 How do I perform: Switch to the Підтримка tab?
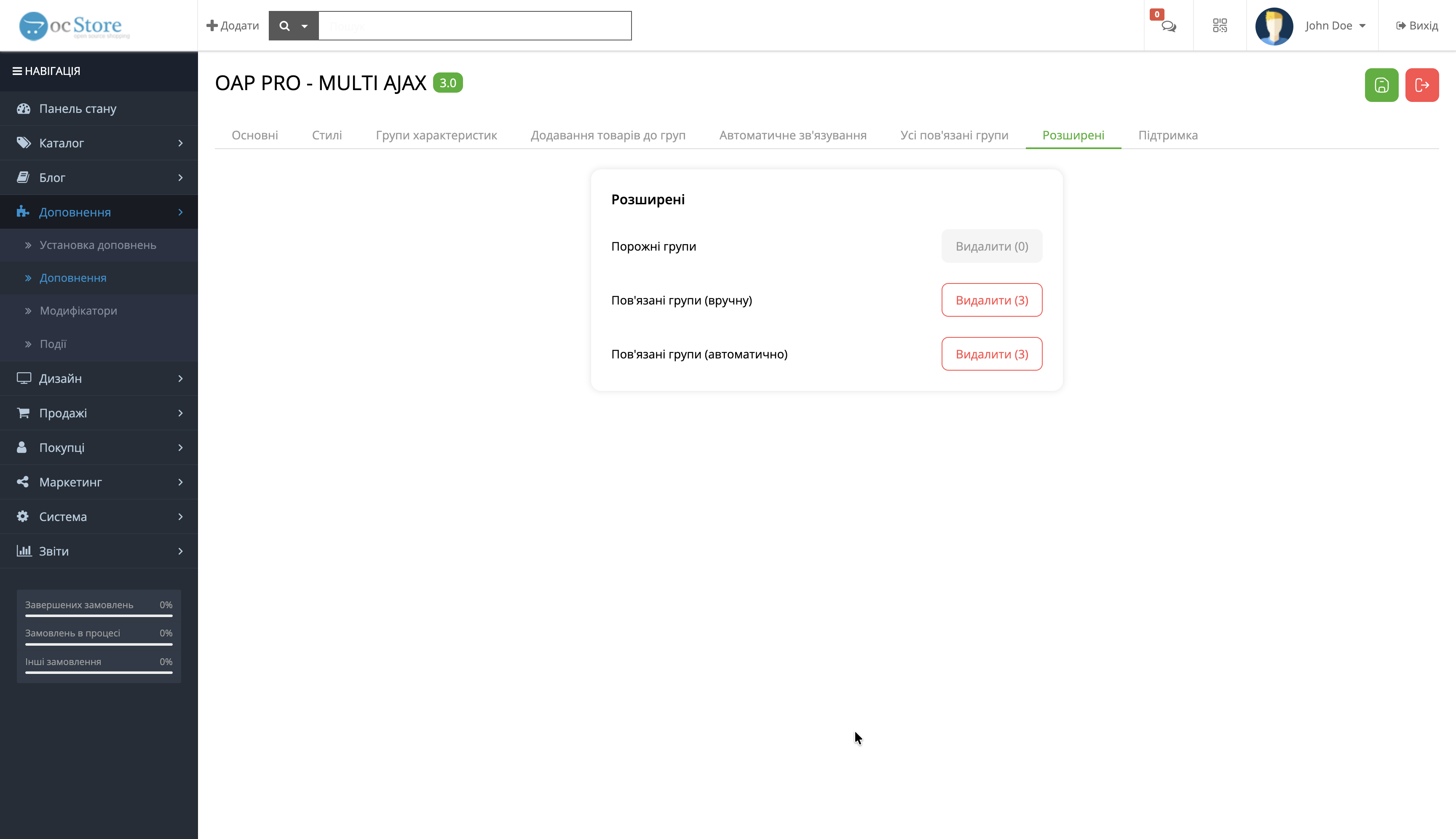point(1168,135)
